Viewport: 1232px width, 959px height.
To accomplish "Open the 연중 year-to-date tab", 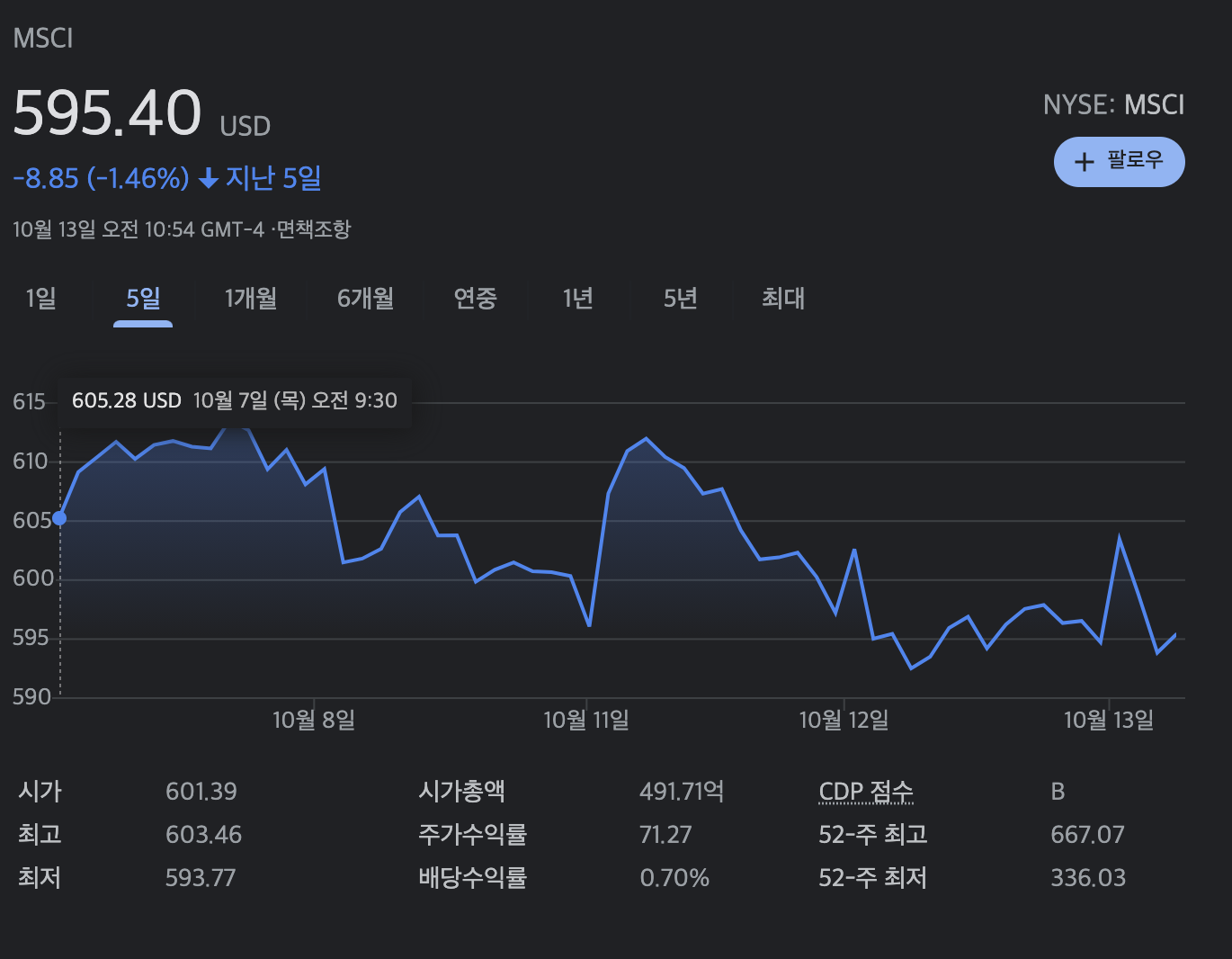I will (476, 299).
